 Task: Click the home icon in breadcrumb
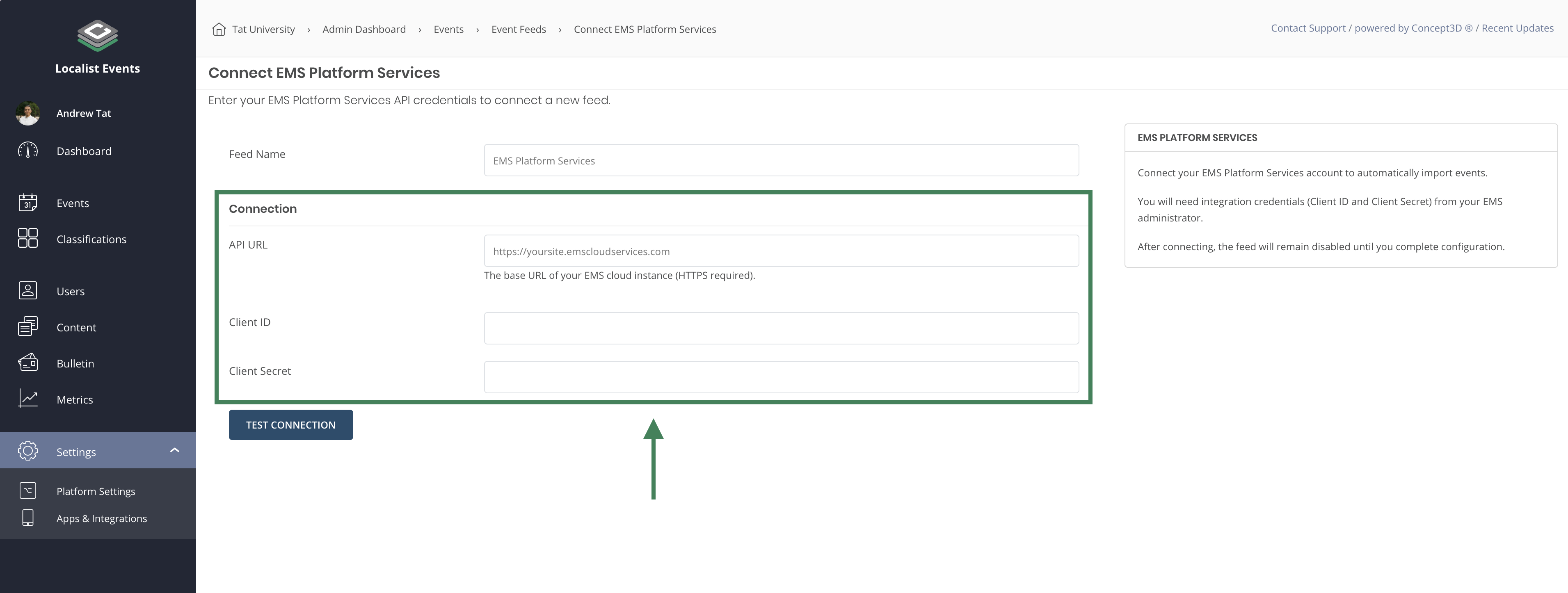pyautogui.click(x=219, y=29)
